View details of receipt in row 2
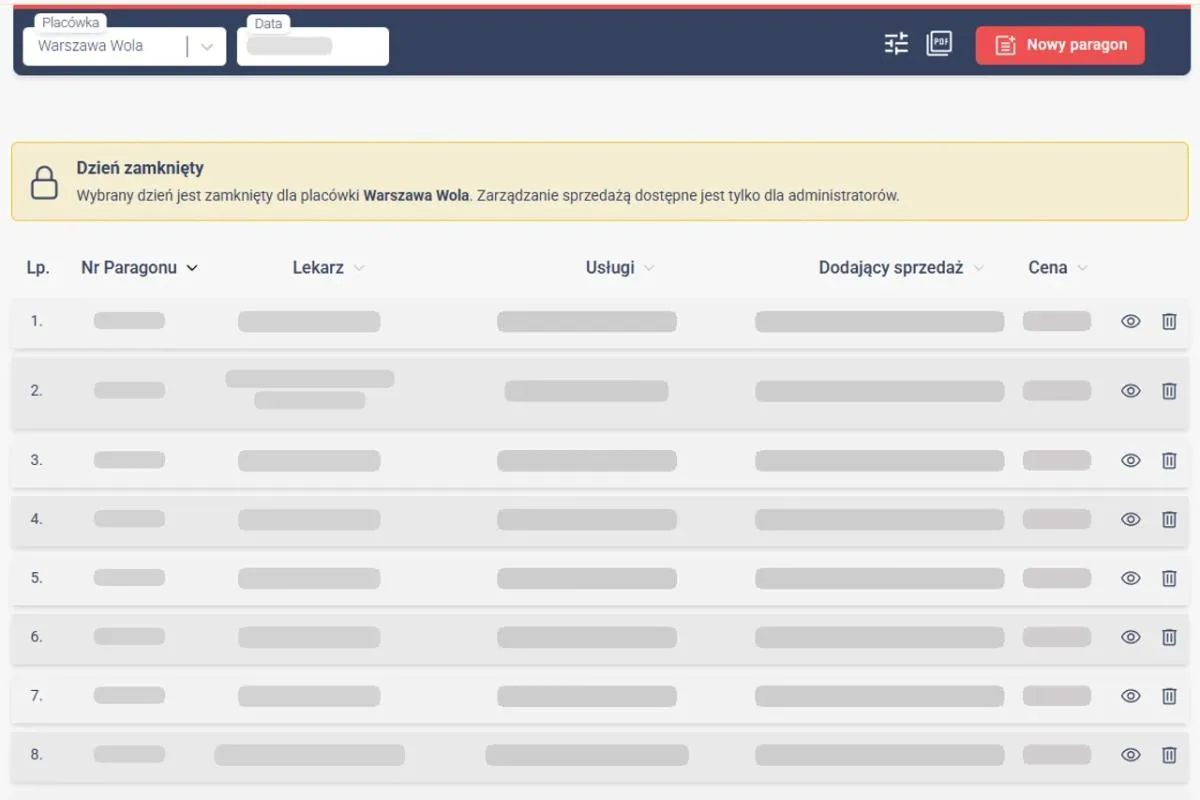The image size is (1200, 800). click(x=1131, y=391)
